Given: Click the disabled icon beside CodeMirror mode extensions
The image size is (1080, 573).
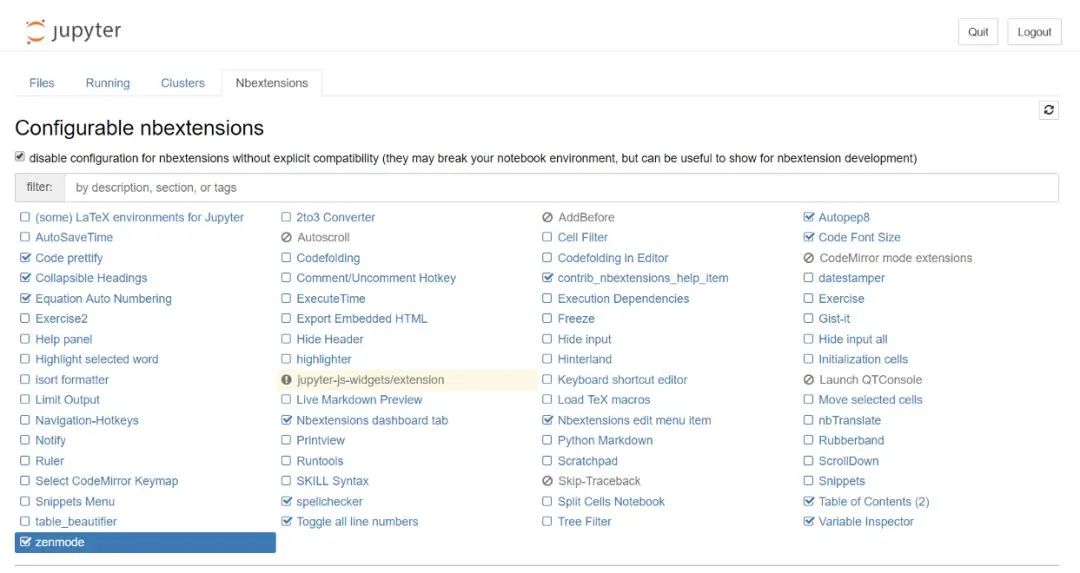Looking at the screenshot, I should [x=809, y=258].
